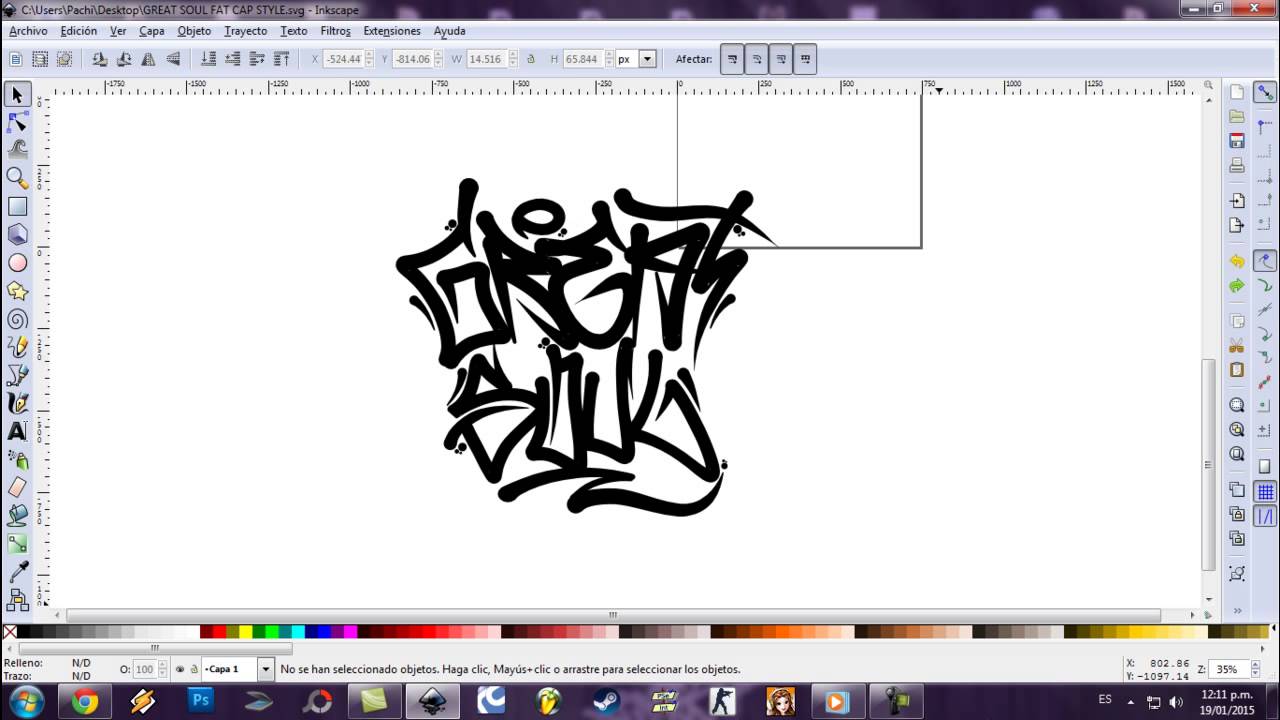Open the px units dropdown
This screenshot has height=720, width=1280.
[647, 59]
